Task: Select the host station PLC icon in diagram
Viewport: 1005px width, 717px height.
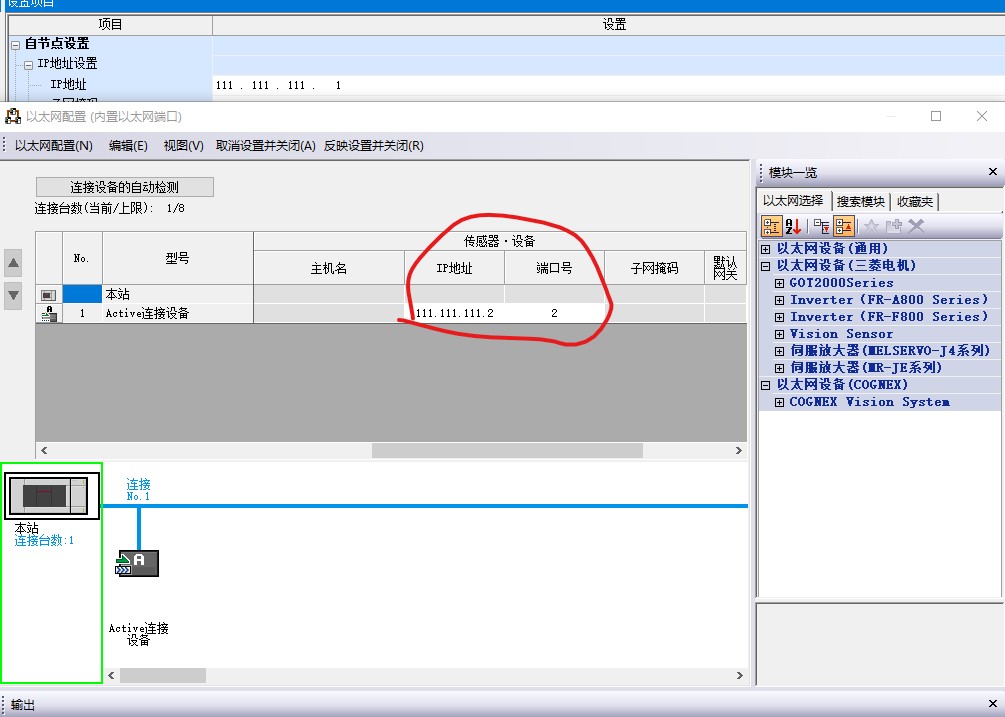Action: point(50,496)
